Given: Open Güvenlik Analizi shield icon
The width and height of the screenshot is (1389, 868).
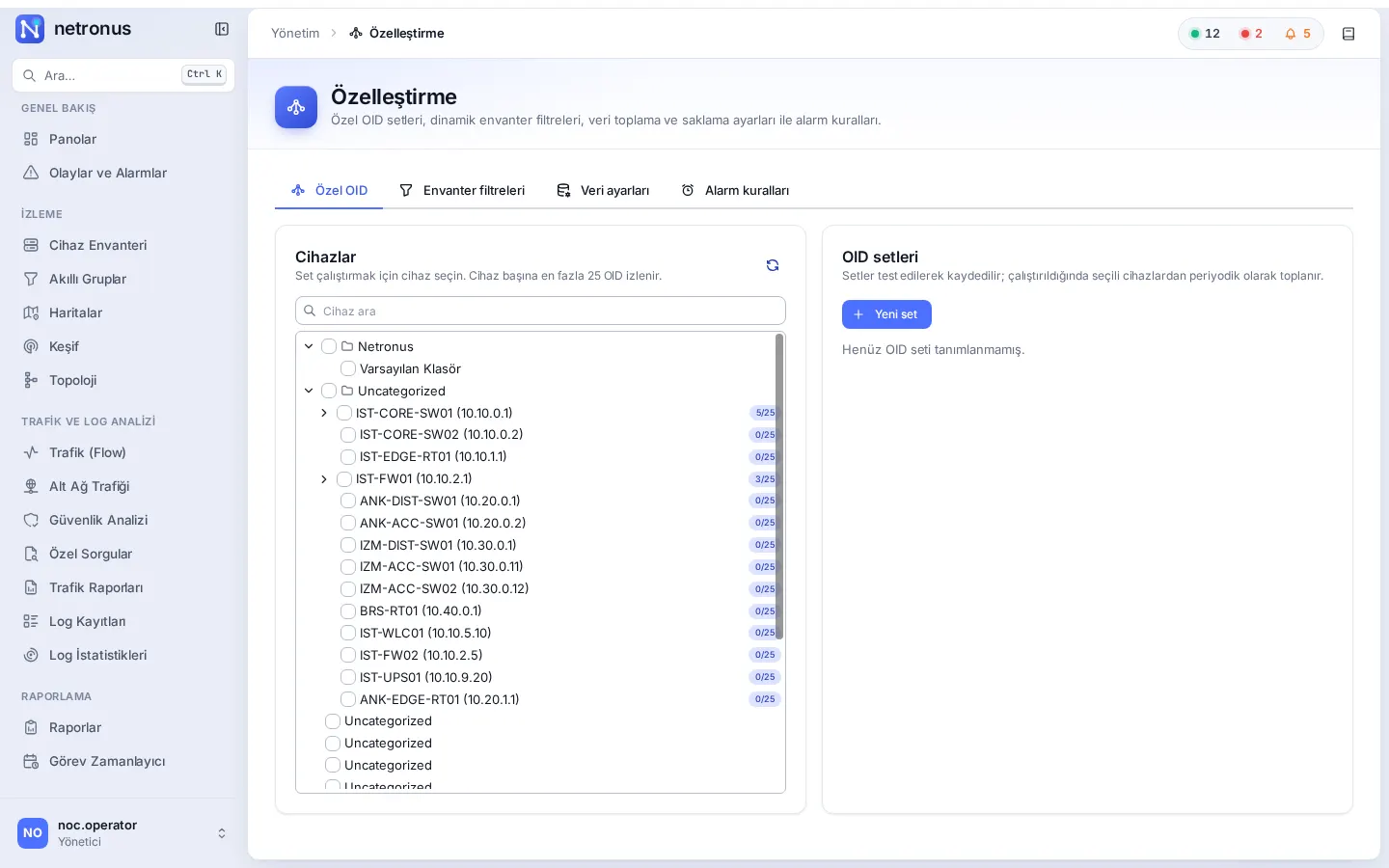Looking at the screenshot, I should coord(31,520).
